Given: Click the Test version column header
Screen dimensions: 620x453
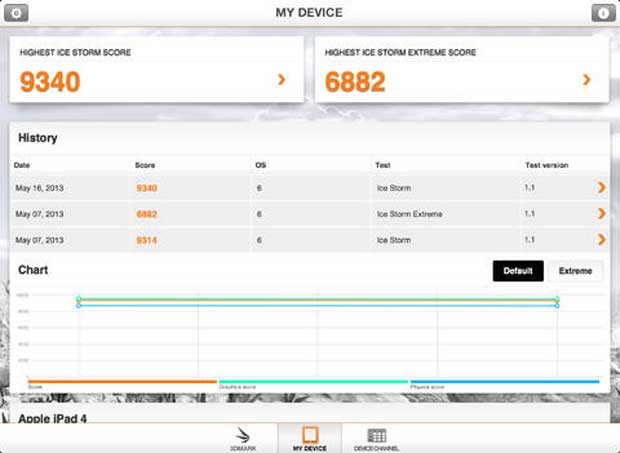Looking at the screenshot, I should (x=546, y=165).
